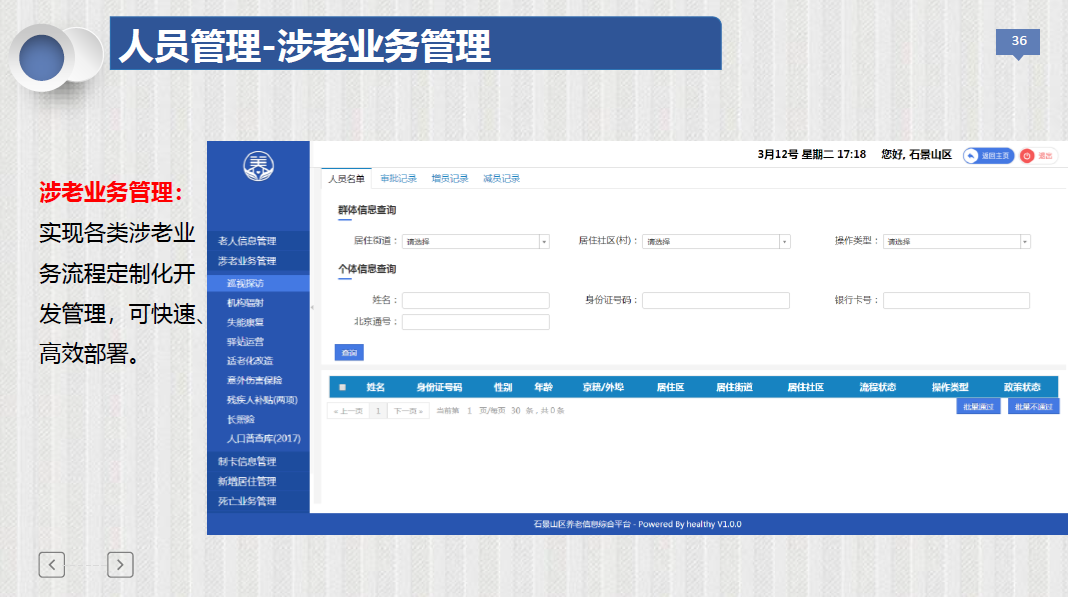Click the 您好, 石景山区 greeting text
1068x597 pixels.
(916, 155)
